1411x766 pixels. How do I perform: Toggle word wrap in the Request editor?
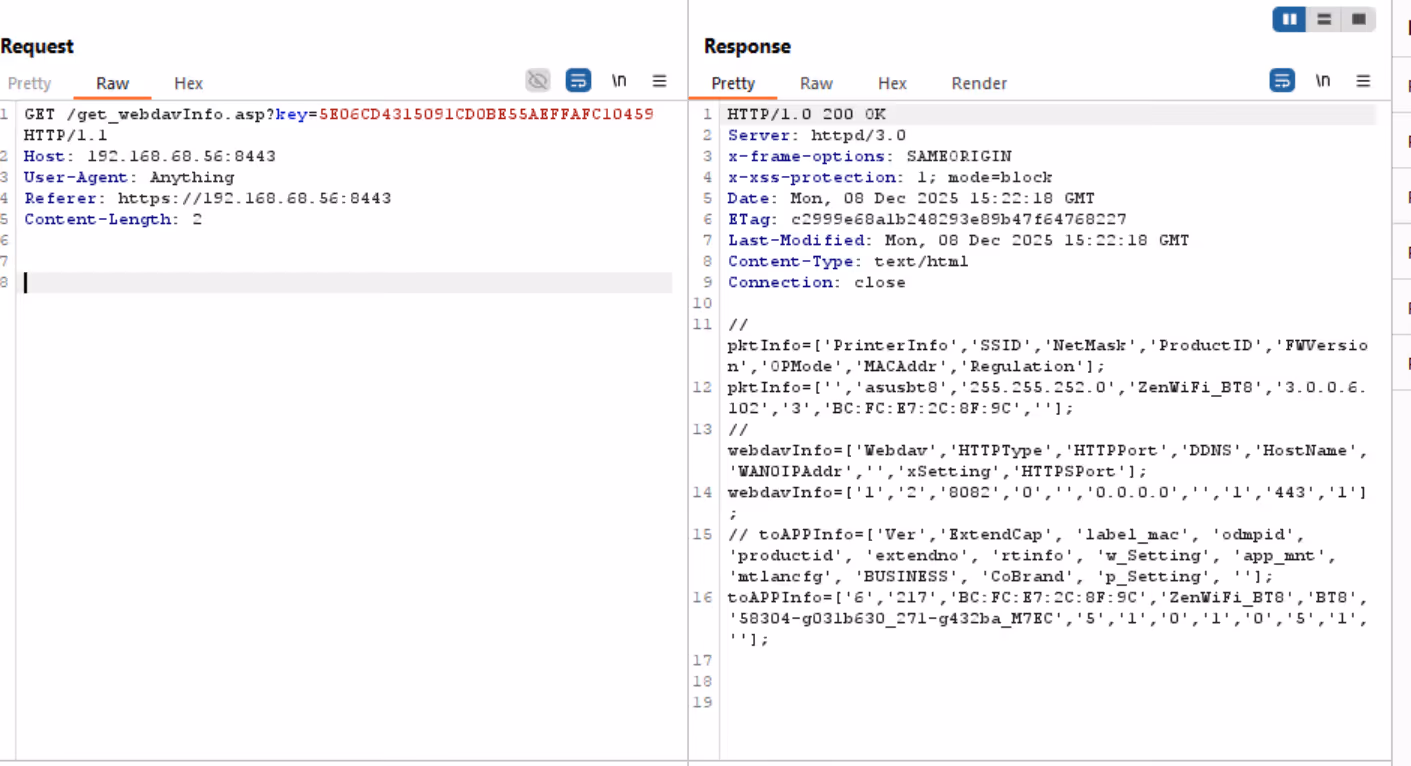coord(578,80)
